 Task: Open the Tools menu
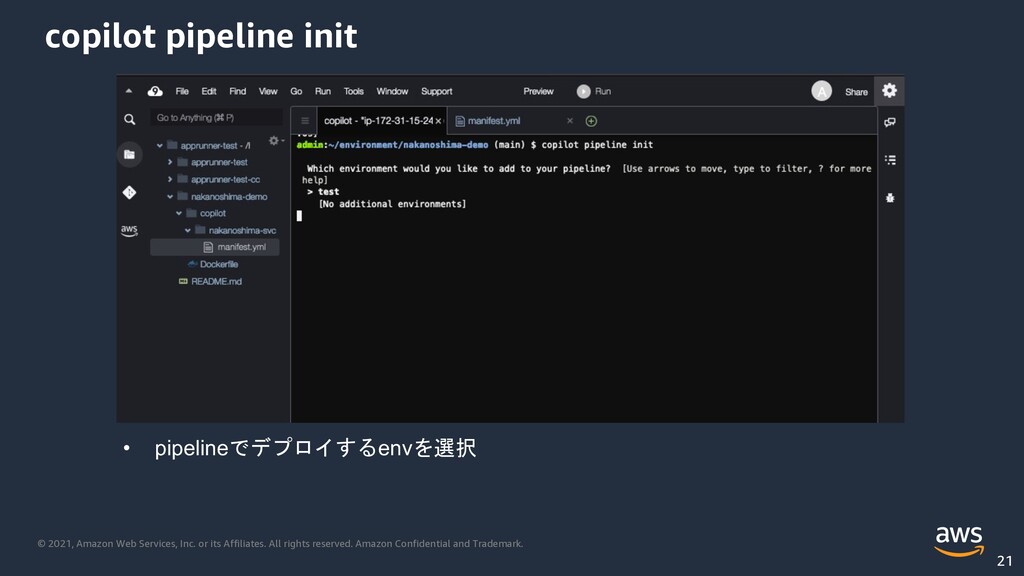[353, 91]
